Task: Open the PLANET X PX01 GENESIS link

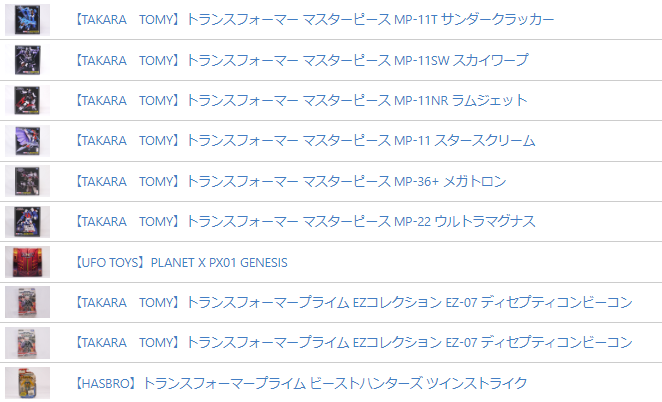Action: point(181,262)
